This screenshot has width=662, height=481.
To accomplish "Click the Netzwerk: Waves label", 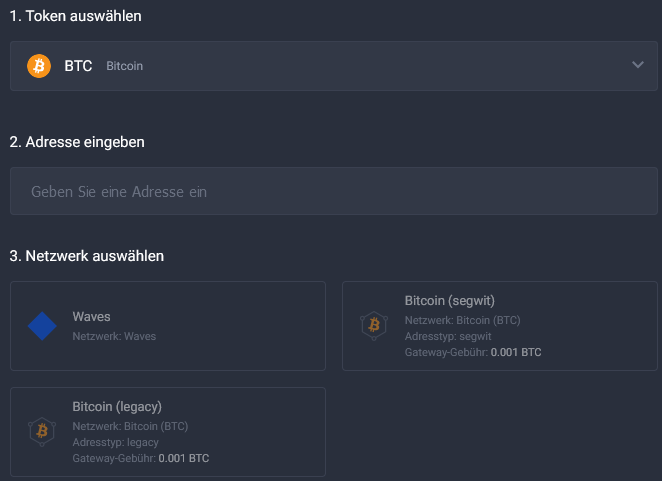I will [114, 336].
